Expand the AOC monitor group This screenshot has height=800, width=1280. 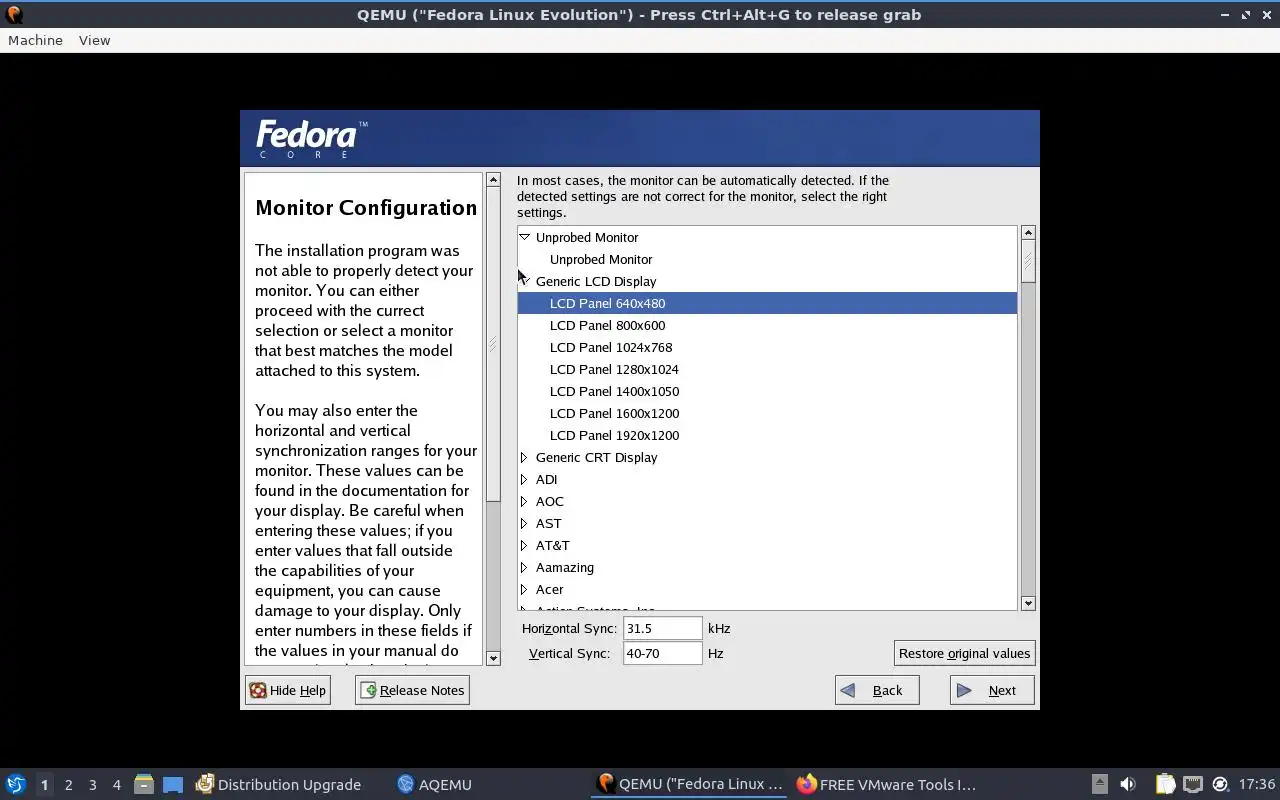(524, 501)
